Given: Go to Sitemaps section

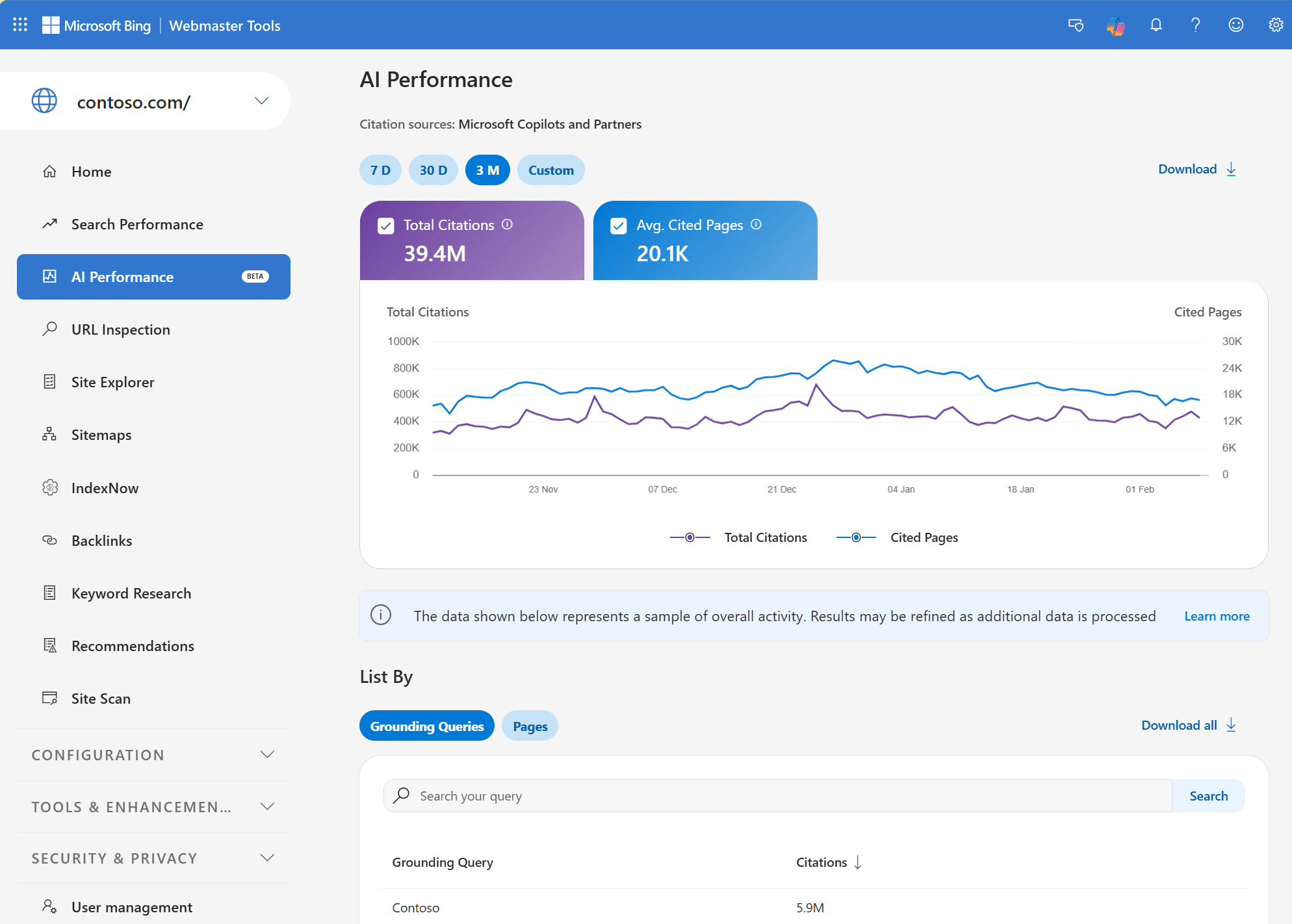Looking at the screenshot, I should [101, 434].
